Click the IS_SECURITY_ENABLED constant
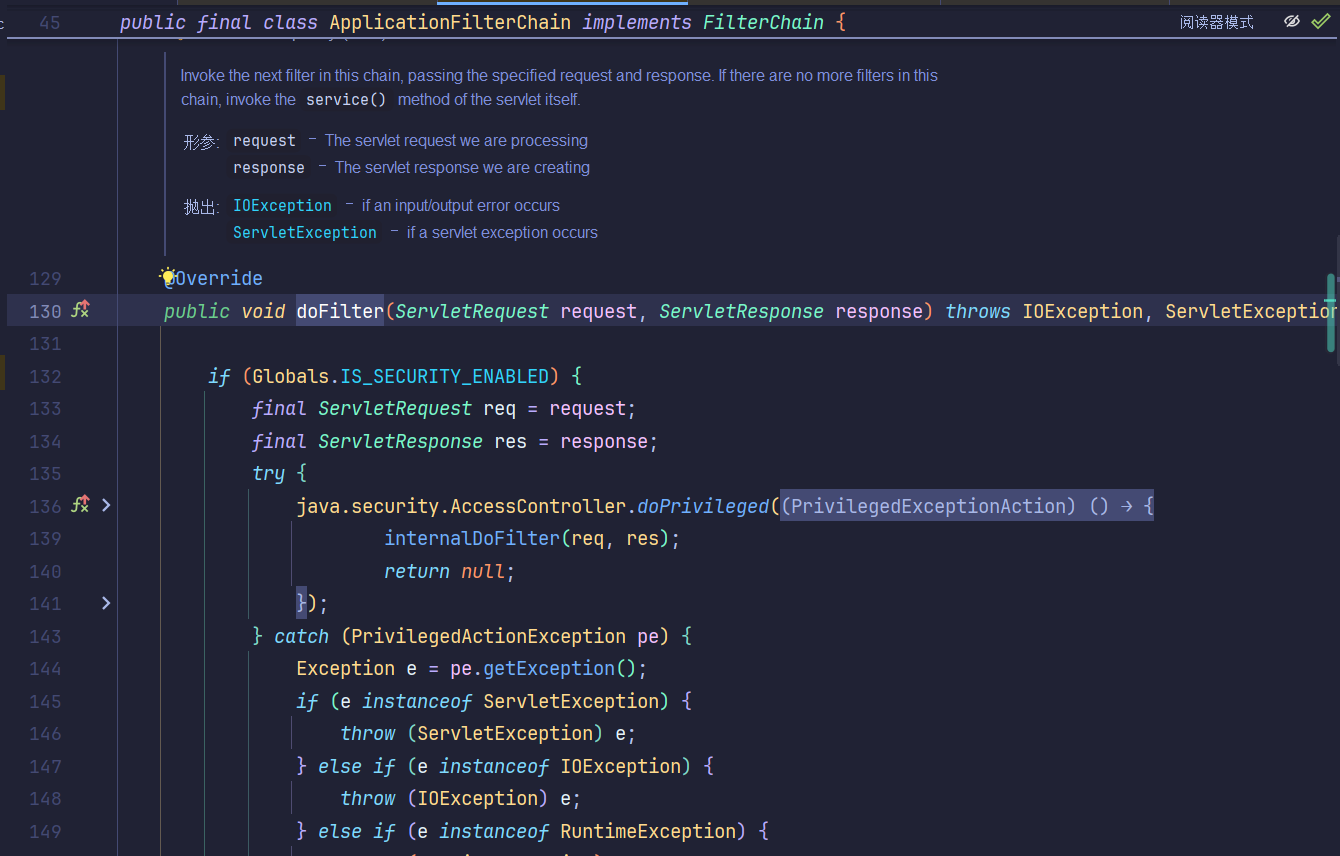 coord(445,376)
